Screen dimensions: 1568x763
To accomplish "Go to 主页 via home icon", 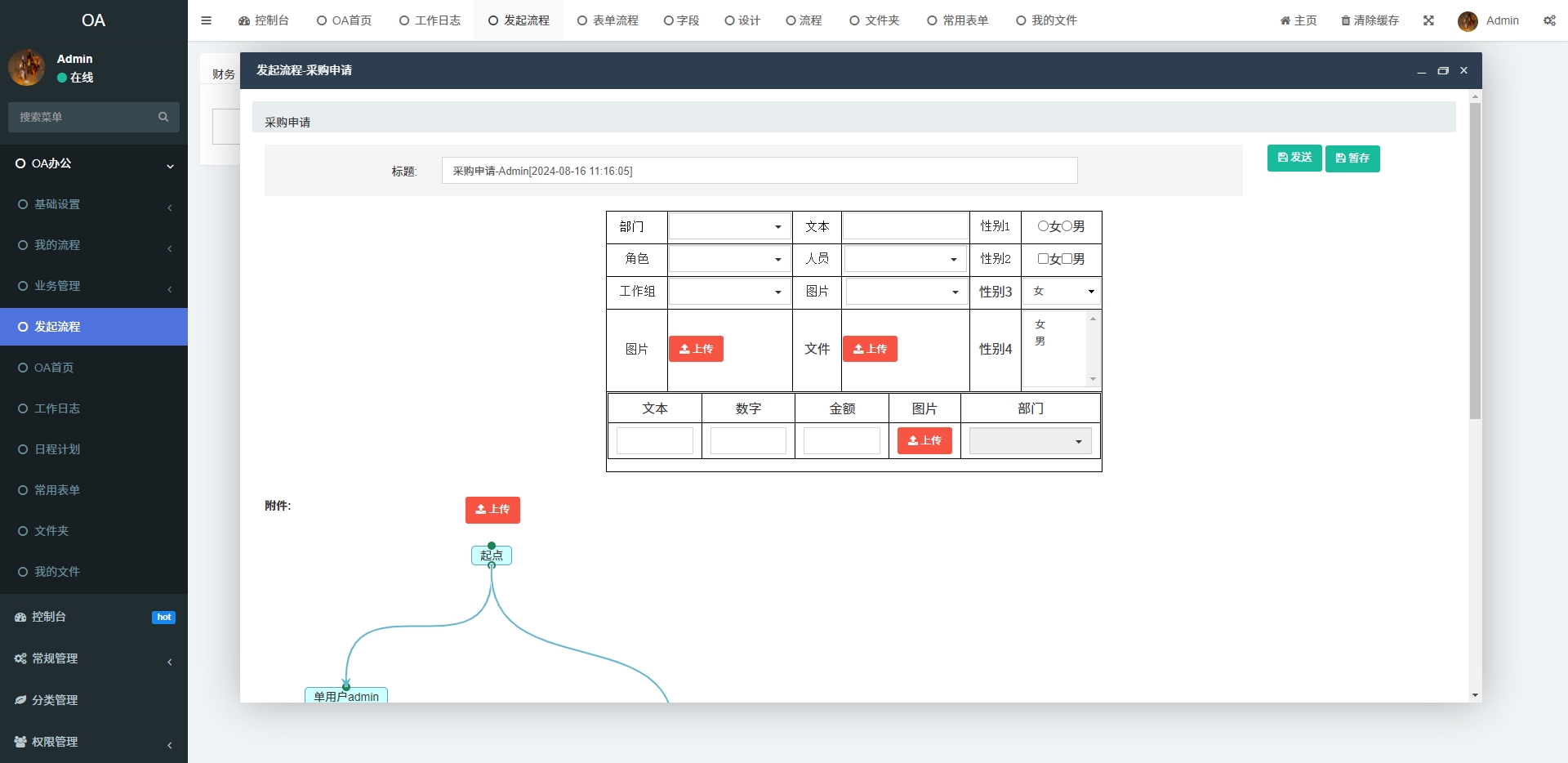I will tap(1298, 20).
